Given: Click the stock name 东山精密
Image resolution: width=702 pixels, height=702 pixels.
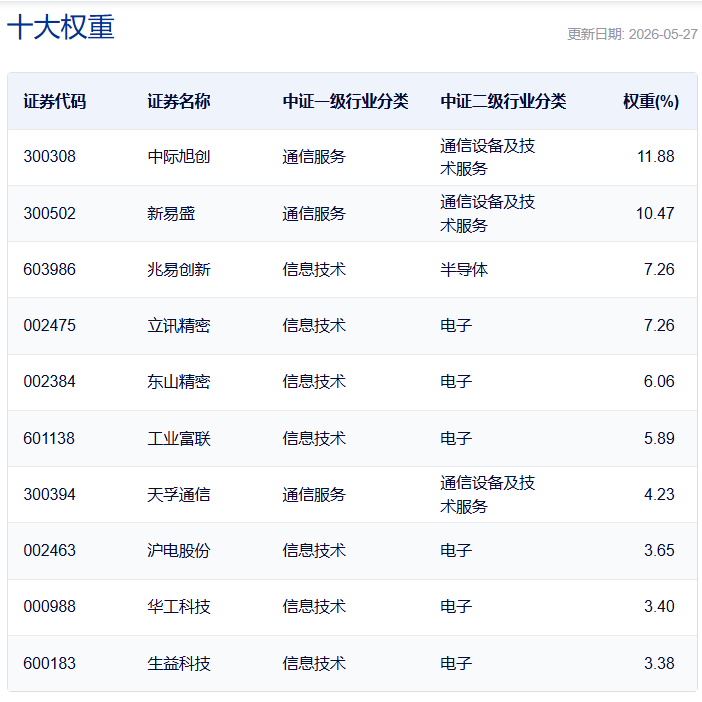Looking at the screenshot, I should [x=179, y=381].
